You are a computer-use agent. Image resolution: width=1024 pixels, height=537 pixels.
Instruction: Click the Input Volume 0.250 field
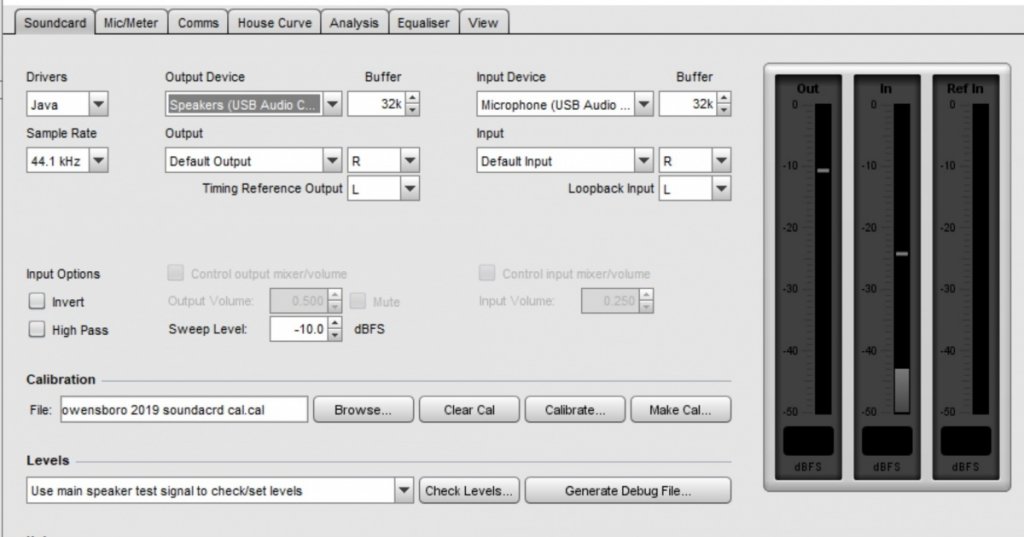611,301
